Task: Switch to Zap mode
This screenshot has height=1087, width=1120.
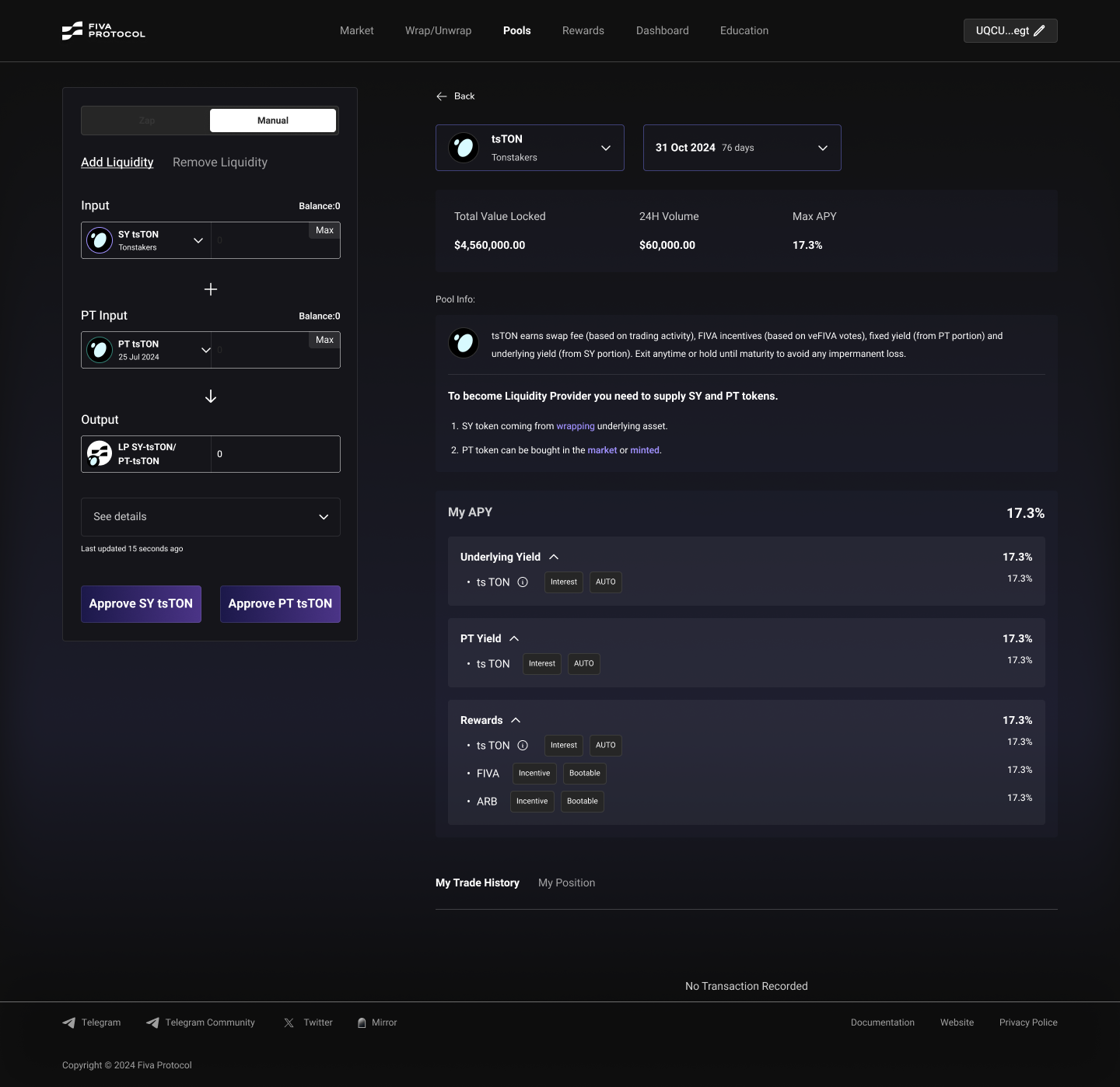Action: coord(146,121)
